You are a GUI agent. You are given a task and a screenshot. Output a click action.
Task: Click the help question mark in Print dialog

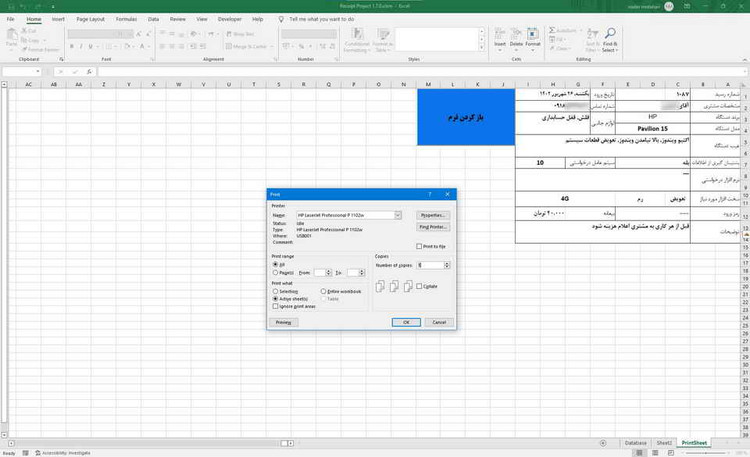(430, 194)
